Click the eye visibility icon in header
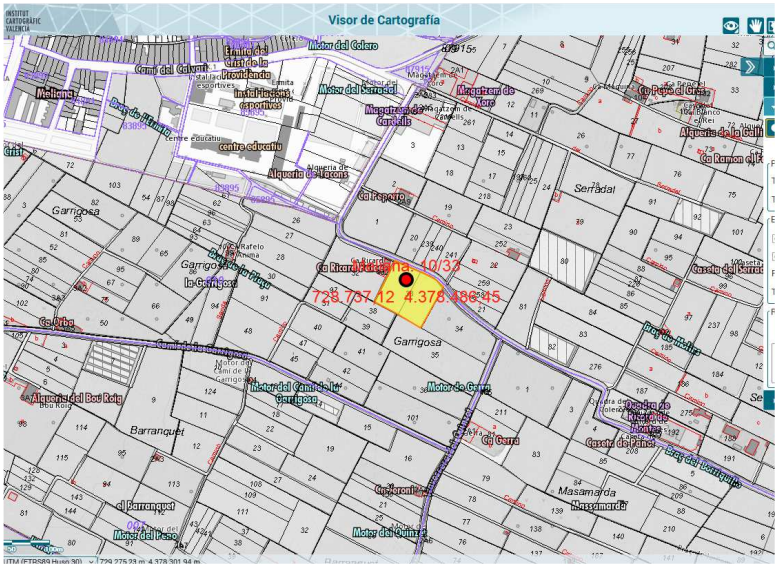This screenshot has height=564, width=776. [731, 25]
